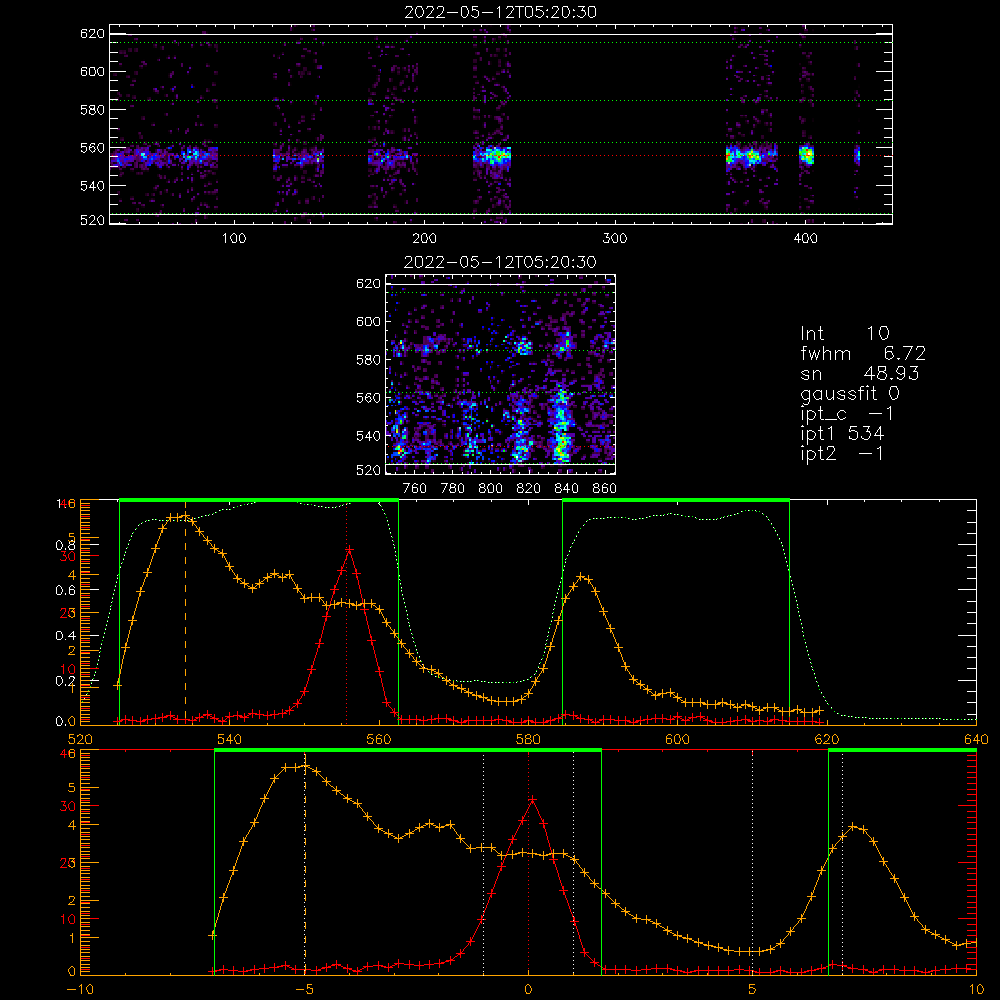Click the orange secondary peak near 587 in the upper profile plot

(x=582, y=578)
